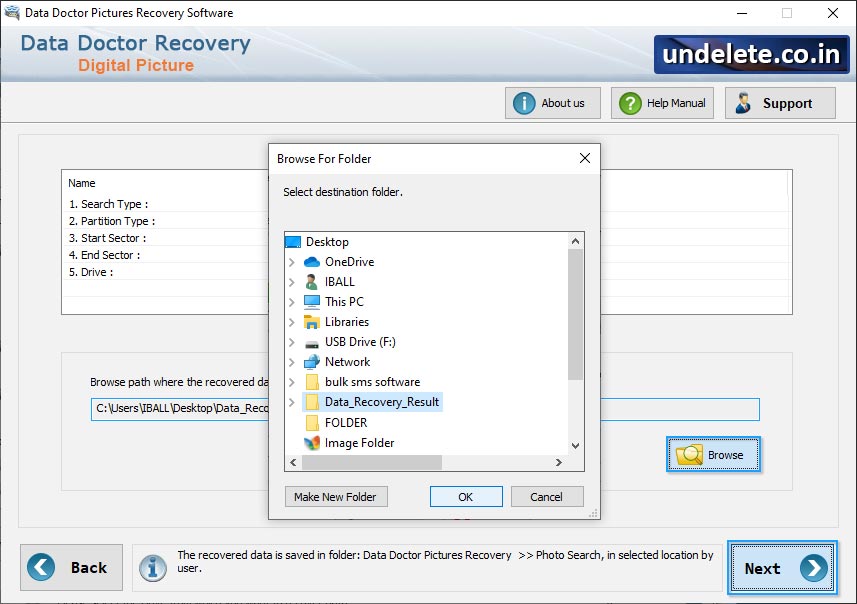
Task: Click the vertical scrollbar down arrow
Action: [575, 445]
